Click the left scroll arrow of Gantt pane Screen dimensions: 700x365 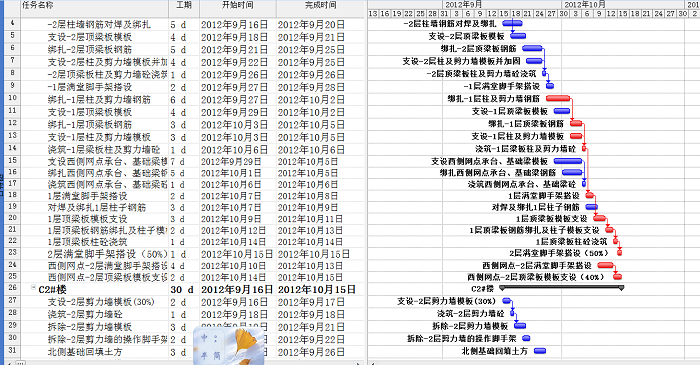pyautogui.click(x=372, y=363)
